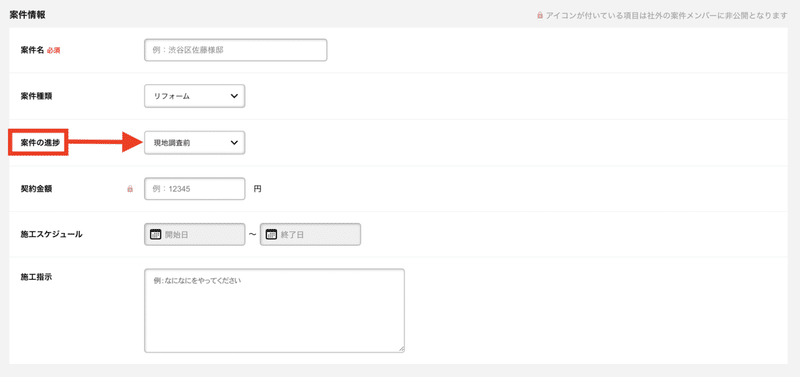The width and height of the screenshot is (800, 377).
Task: Click the start date calendar icon
Action: 155,235
